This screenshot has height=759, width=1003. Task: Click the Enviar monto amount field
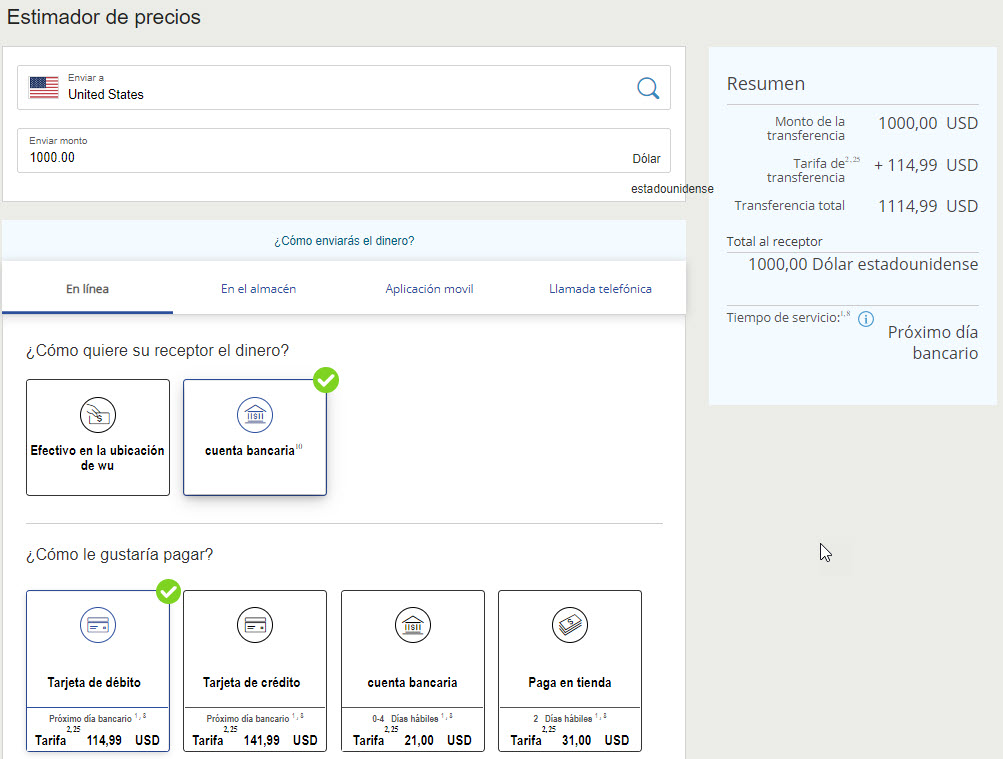tap(344, 151)
